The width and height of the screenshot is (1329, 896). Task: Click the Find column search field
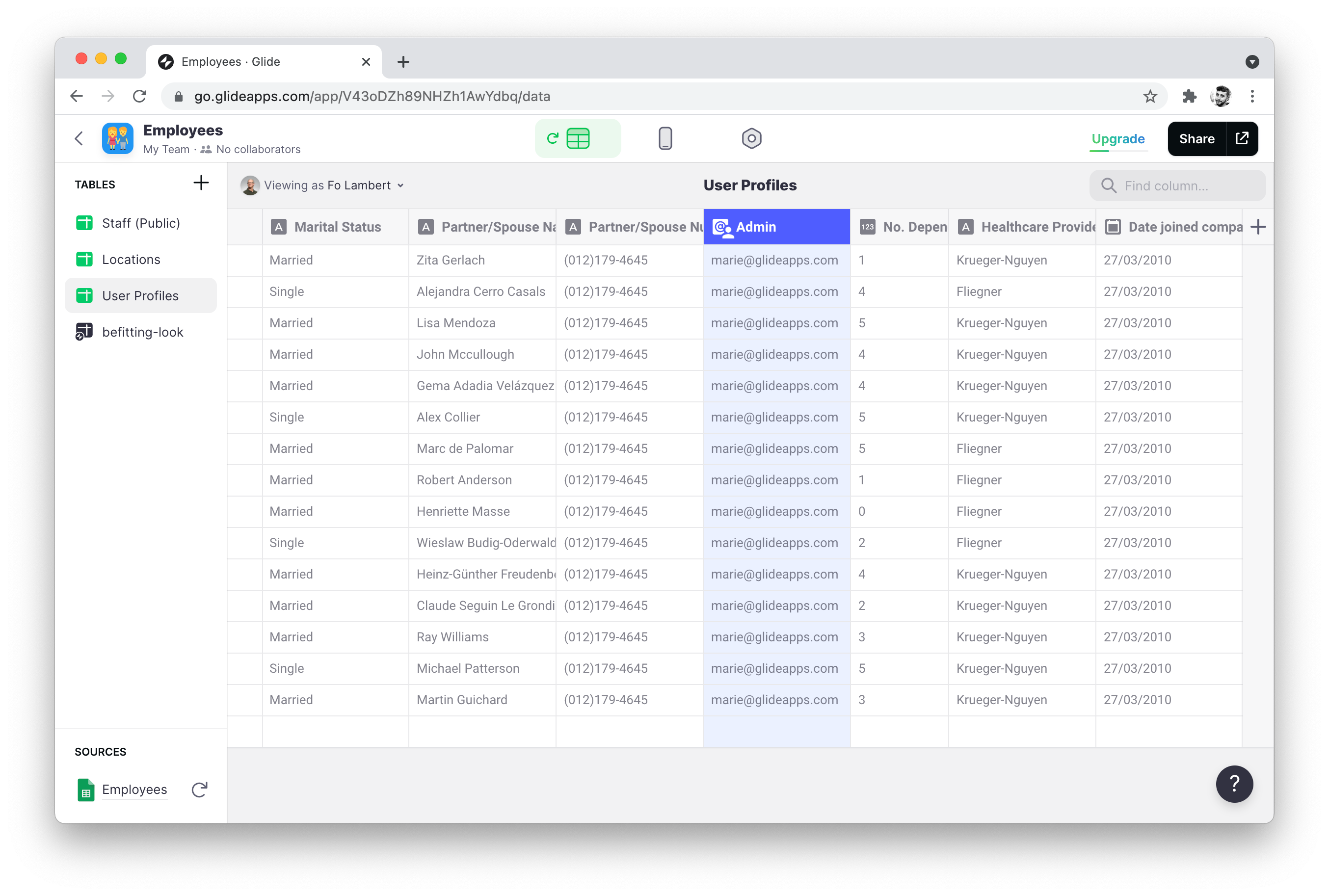coord(1177,185)
